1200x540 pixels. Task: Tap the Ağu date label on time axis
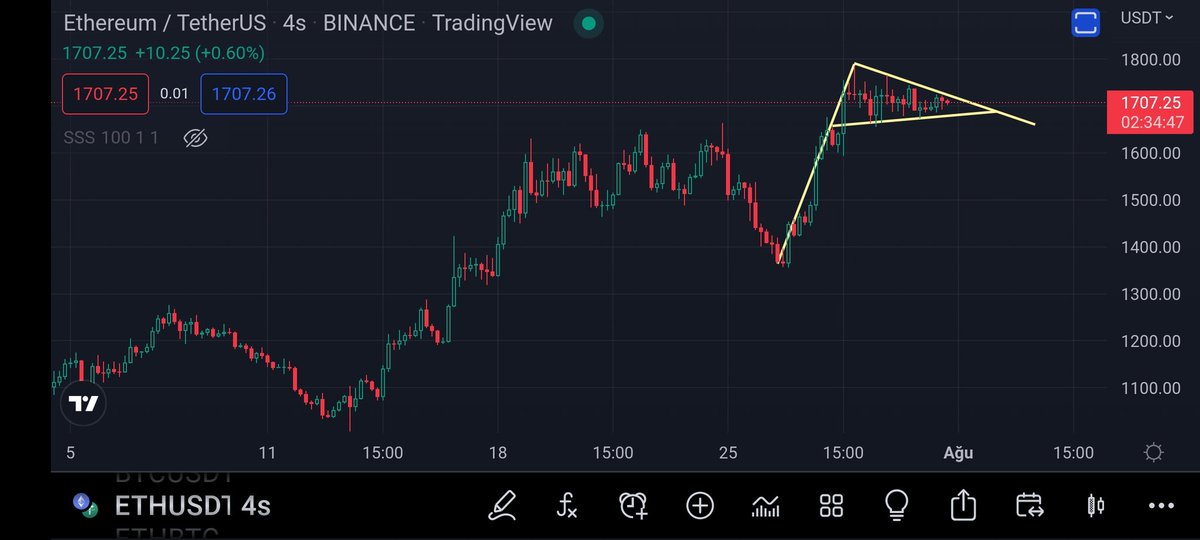[x=958, y=453]
